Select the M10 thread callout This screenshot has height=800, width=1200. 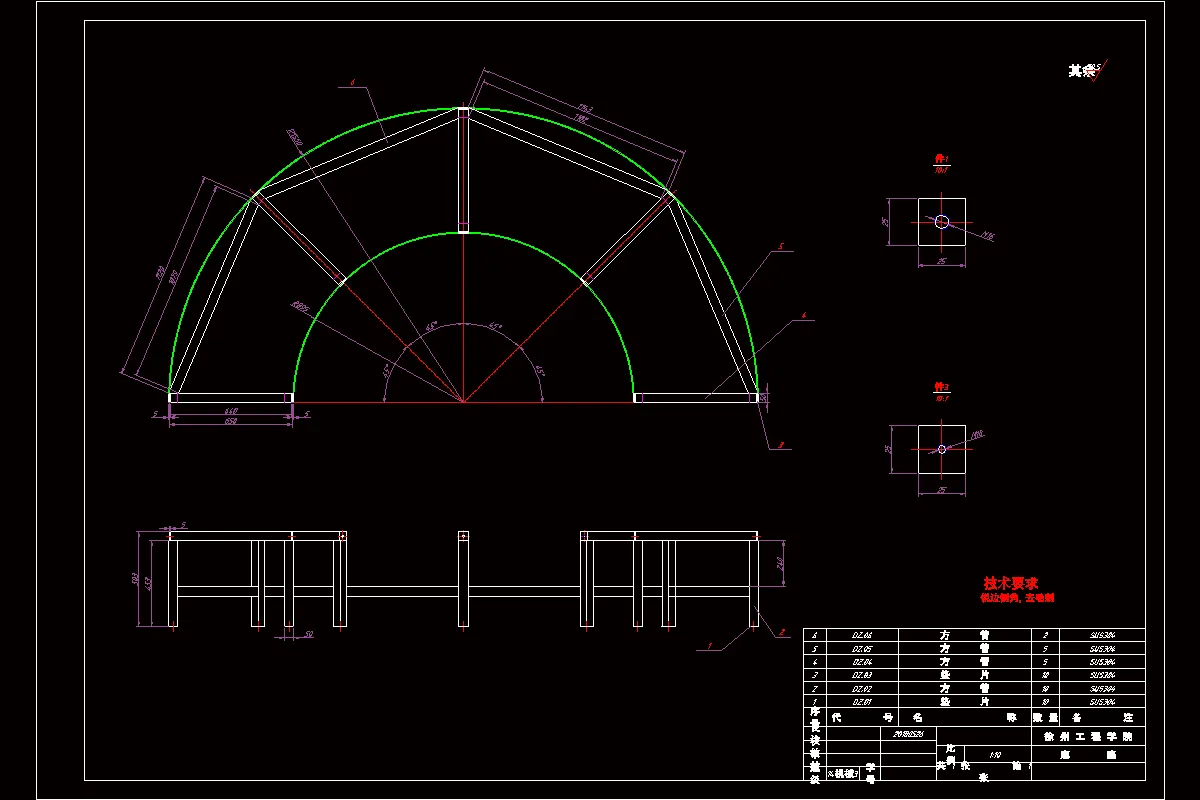977,434
